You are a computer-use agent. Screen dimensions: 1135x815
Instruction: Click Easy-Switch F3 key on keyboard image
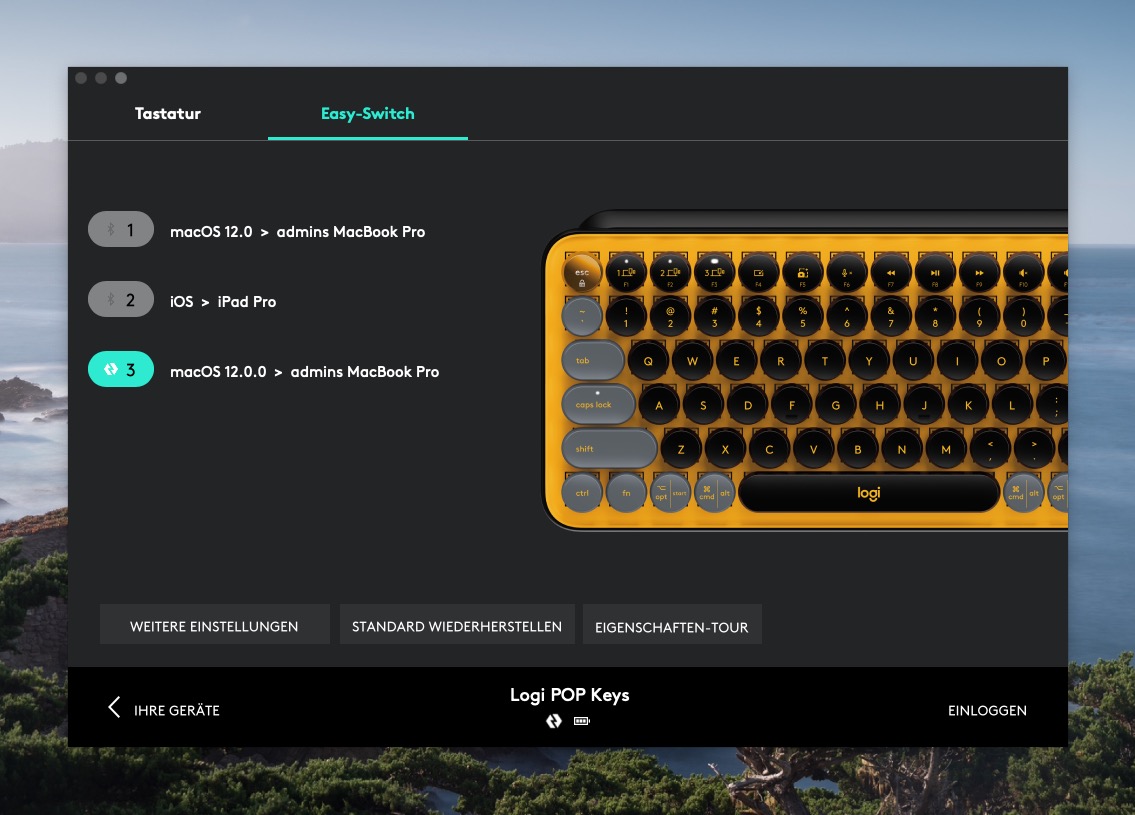point(714,273)
